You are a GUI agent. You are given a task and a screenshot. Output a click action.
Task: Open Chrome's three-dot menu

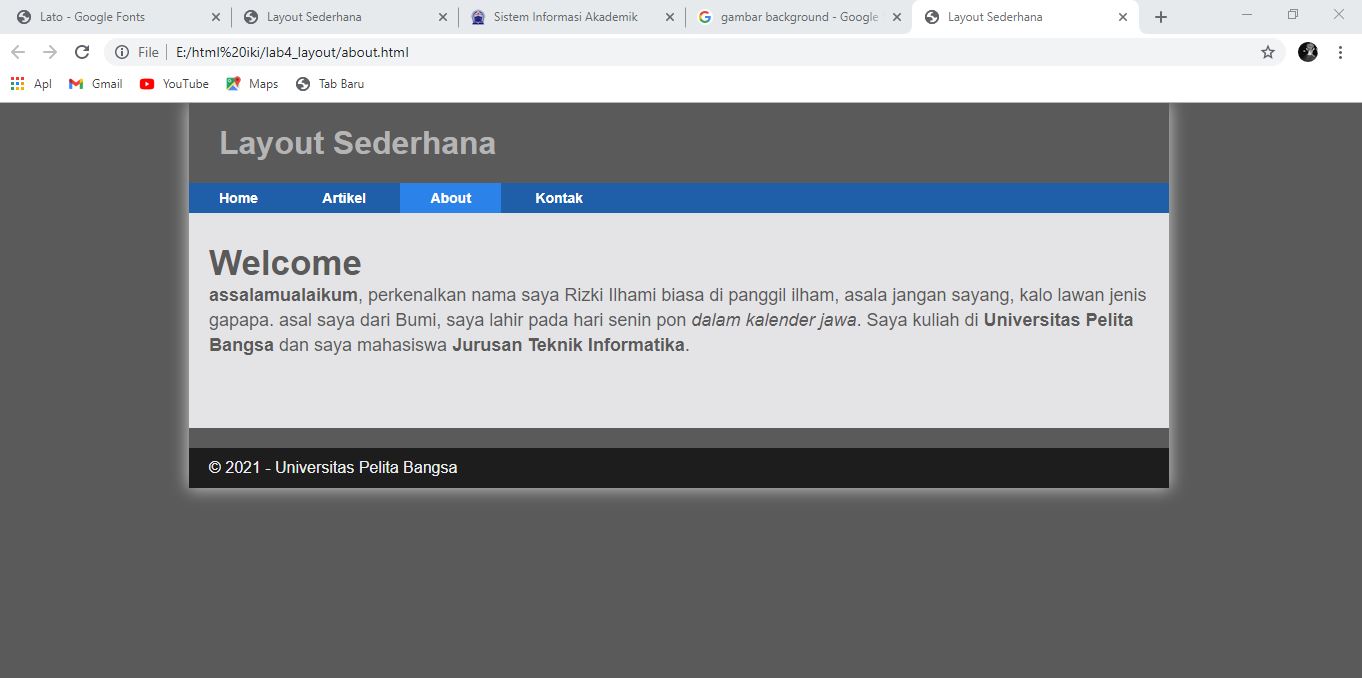[1341, 52]
